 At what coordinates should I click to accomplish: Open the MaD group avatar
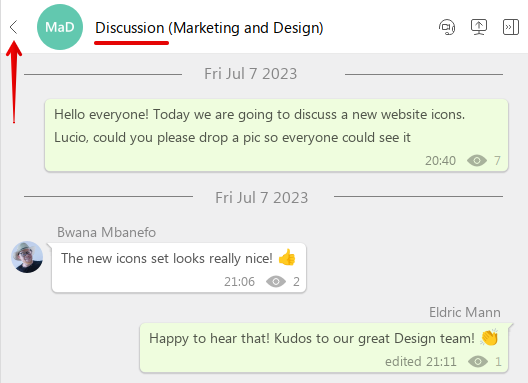pyautogui.click(x=60, y=27)
